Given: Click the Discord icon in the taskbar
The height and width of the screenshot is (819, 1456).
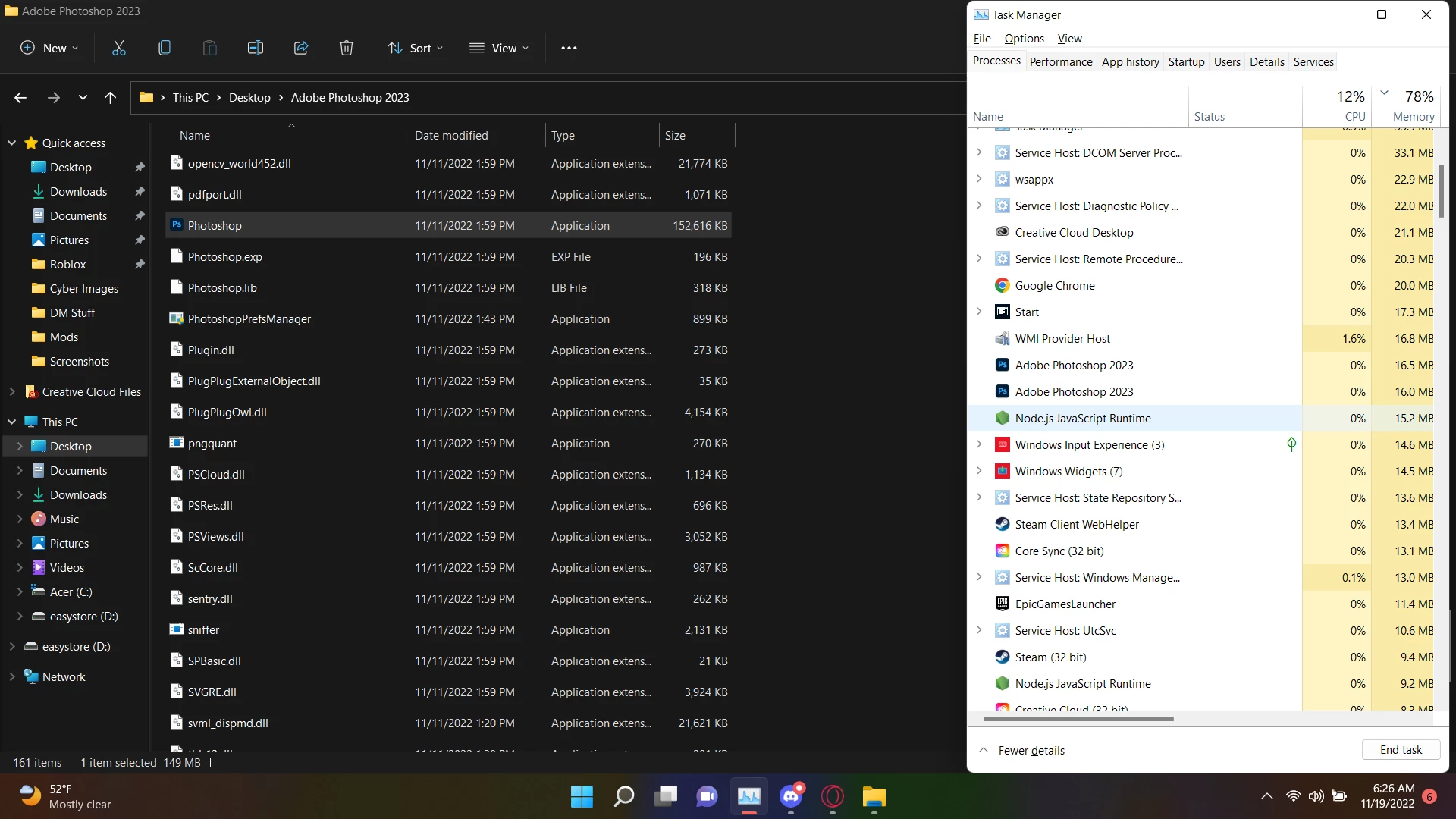Looking at the screenshot, I should (x=791, y=796).
